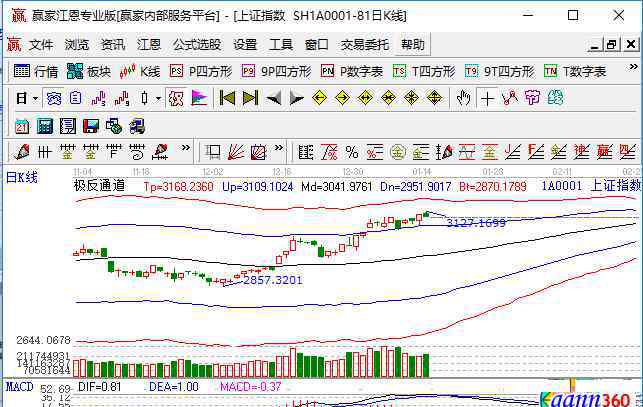Click the Up=3109.1024 value

[x=258, y=187]
